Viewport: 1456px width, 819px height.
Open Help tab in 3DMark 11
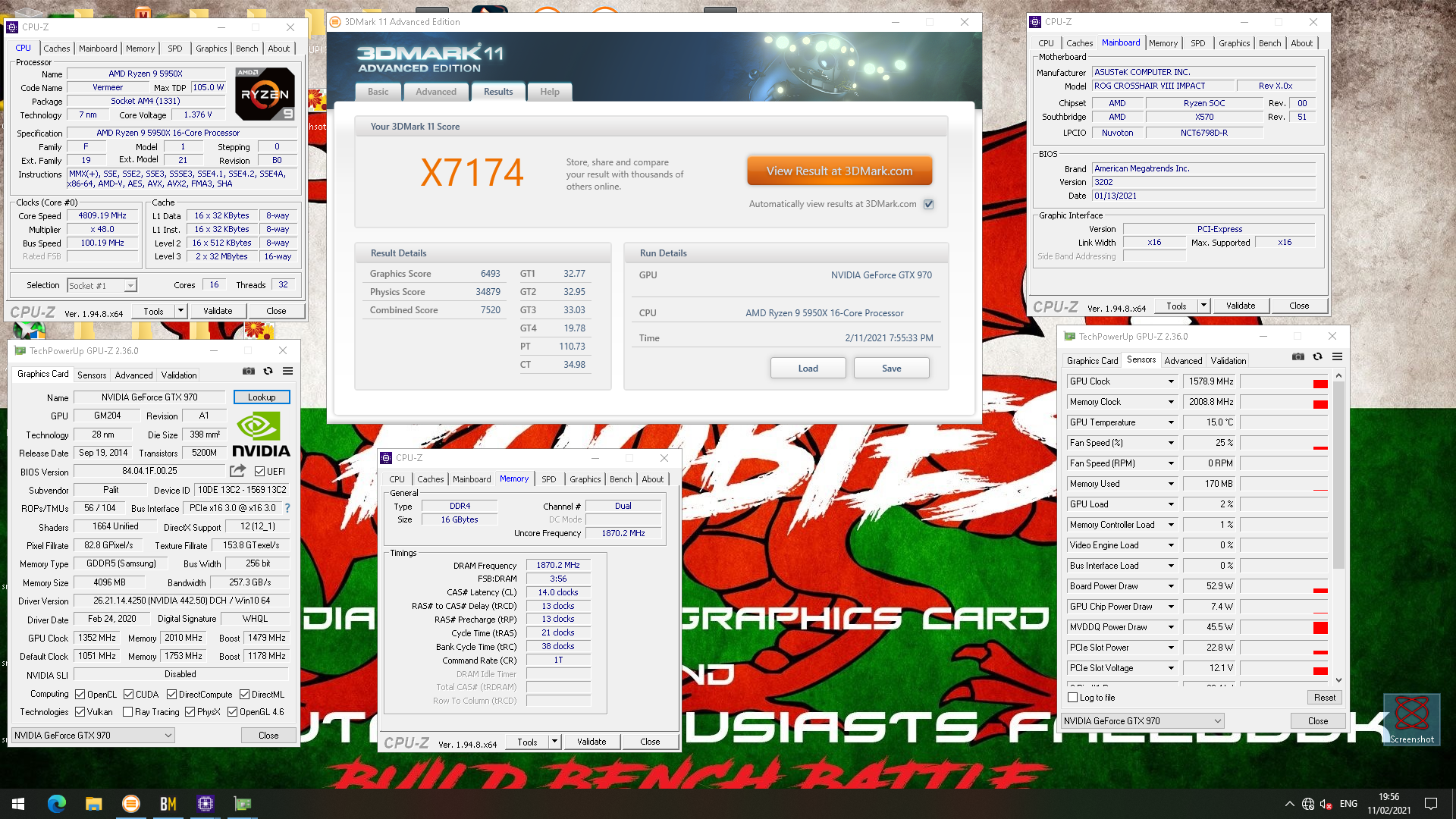click(550, 92)
